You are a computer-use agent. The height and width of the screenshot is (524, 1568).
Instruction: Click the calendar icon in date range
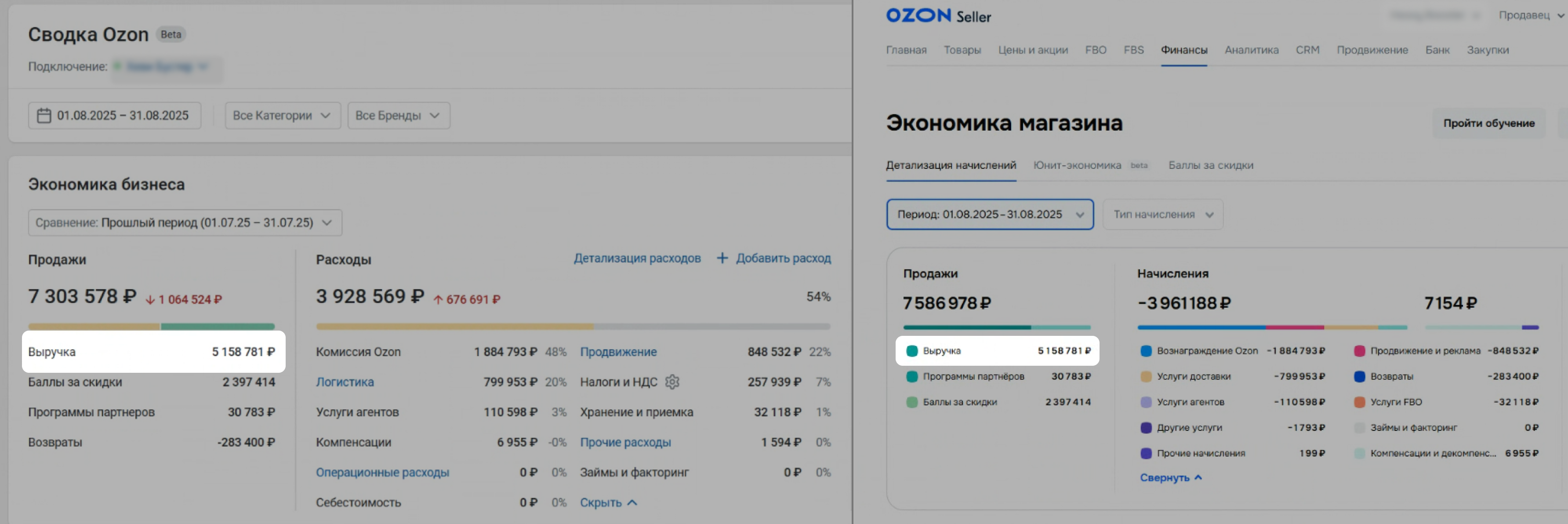point(44,116)
